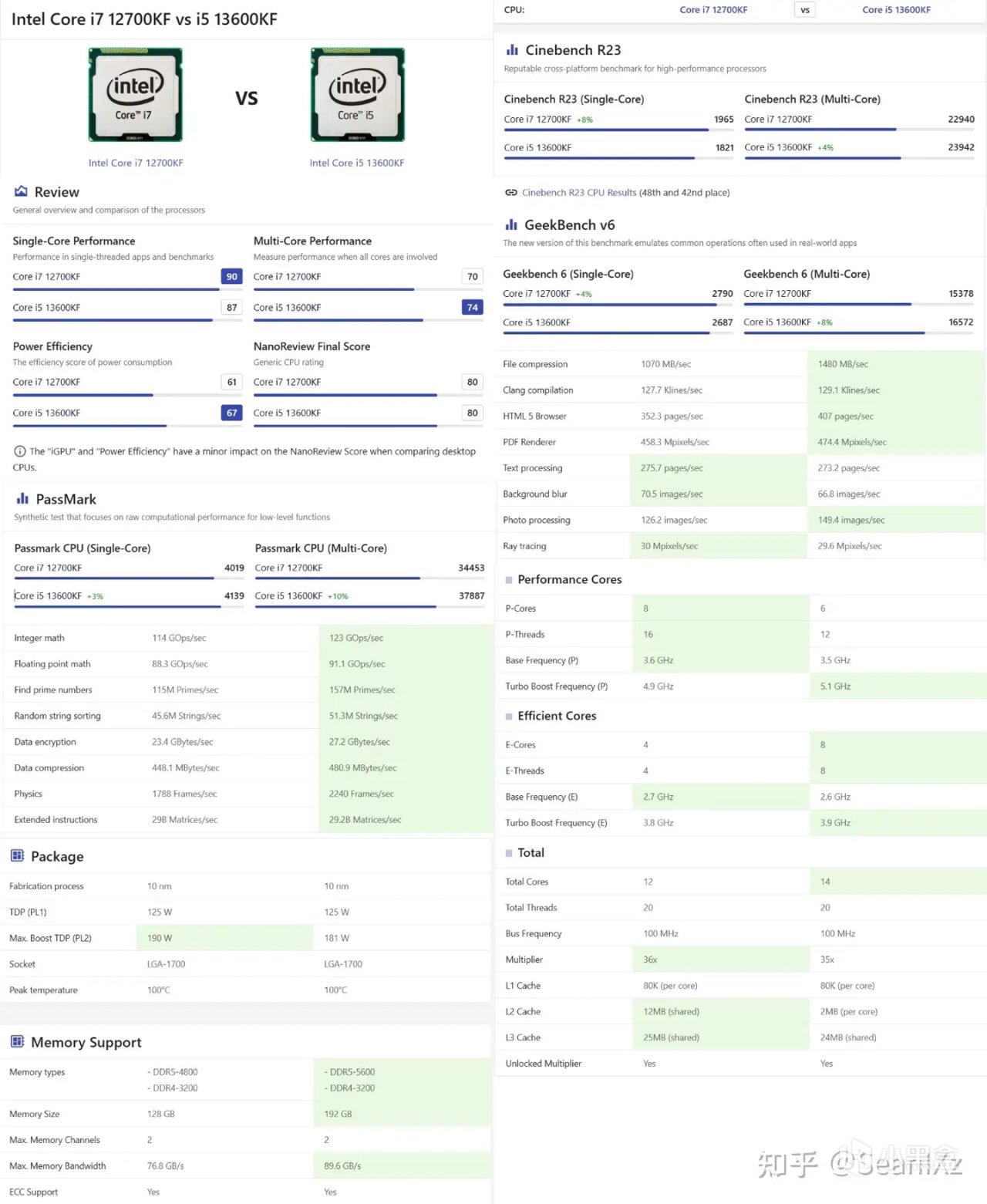Click the Intel Core i5 chip image
The width and height of the screenshot is (987, 1204).
[x=358, y=95]
